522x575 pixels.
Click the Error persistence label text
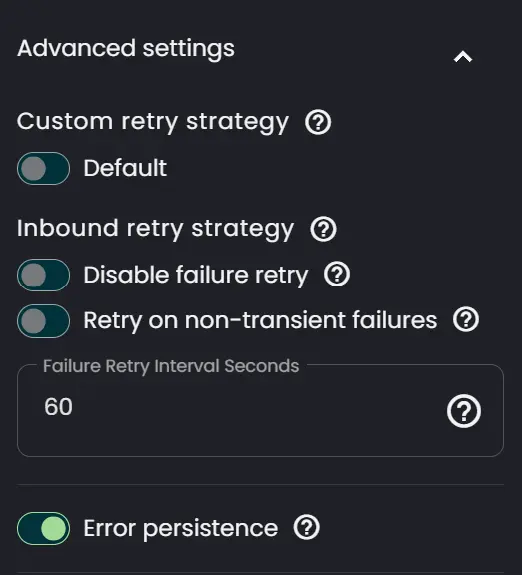(180, 529)
